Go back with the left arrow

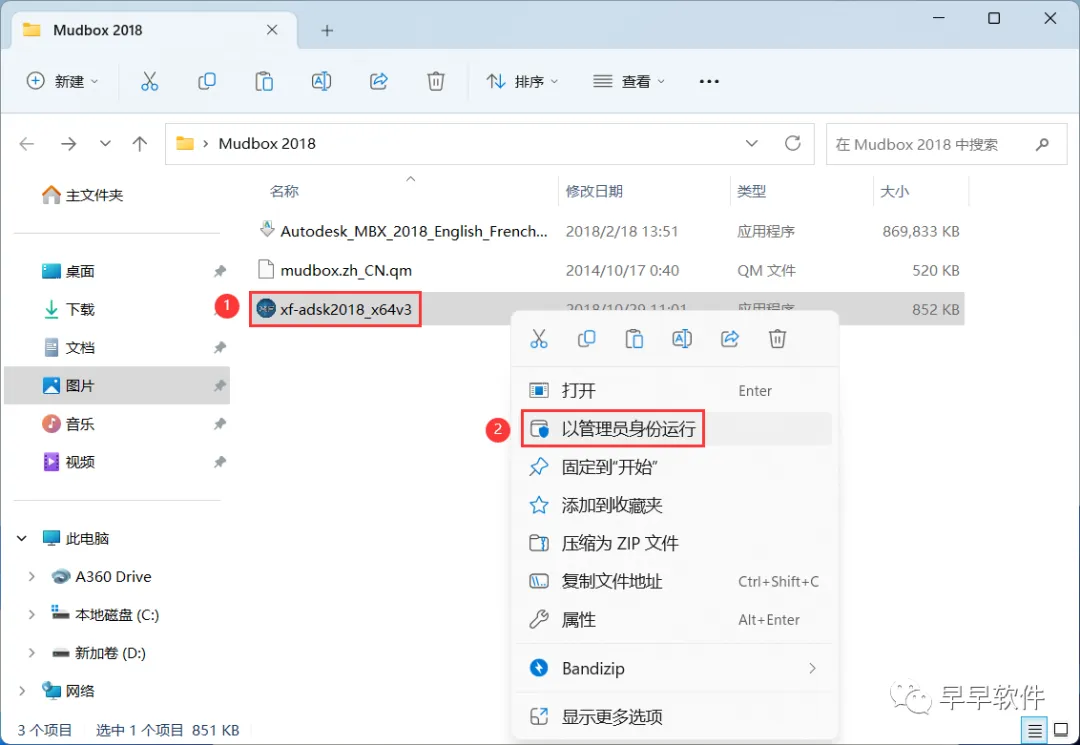pyautogui.click(x=27, y=144)
